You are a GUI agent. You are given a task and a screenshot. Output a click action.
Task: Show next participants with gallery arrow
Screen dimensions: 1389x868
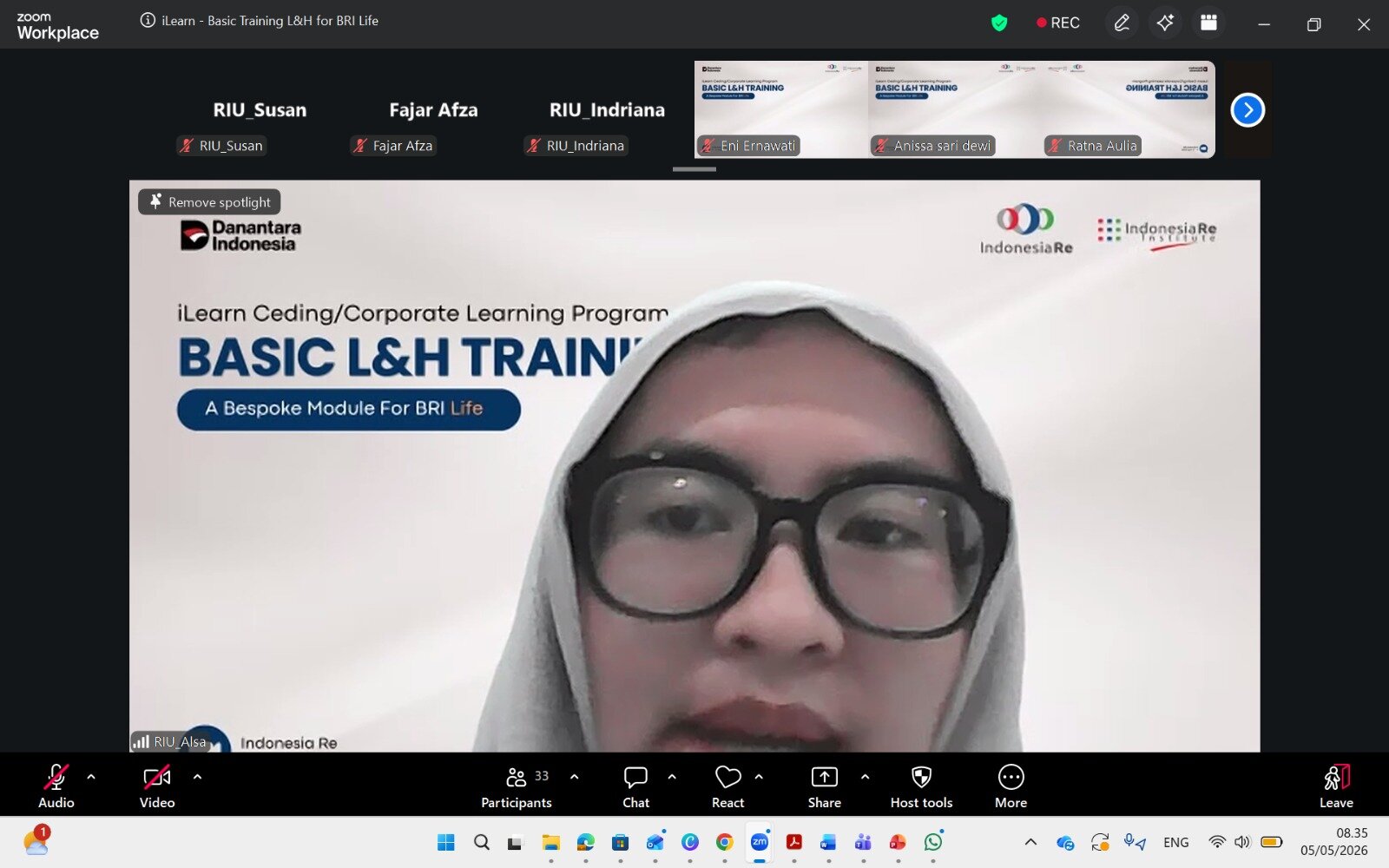pyautogui.click(x=1247, y=110)
